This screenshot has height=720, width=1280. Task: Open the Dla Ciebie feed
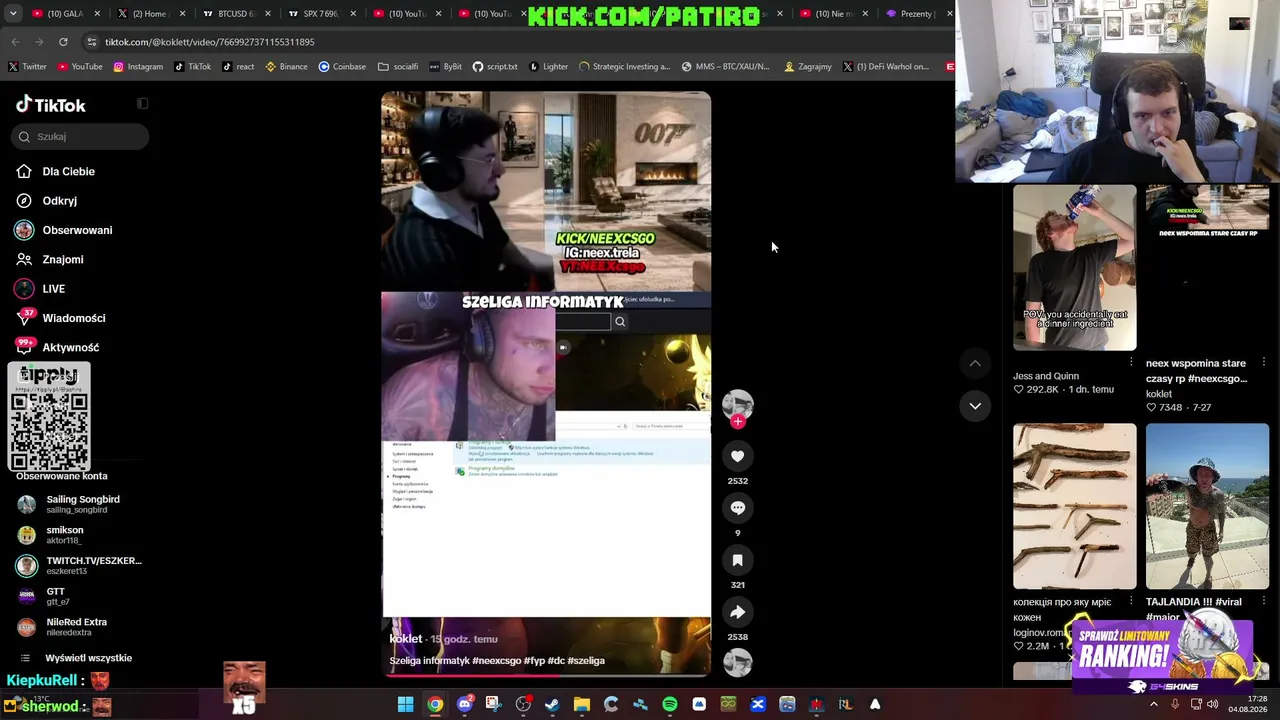pyautogui.click(x=56, y=172)
